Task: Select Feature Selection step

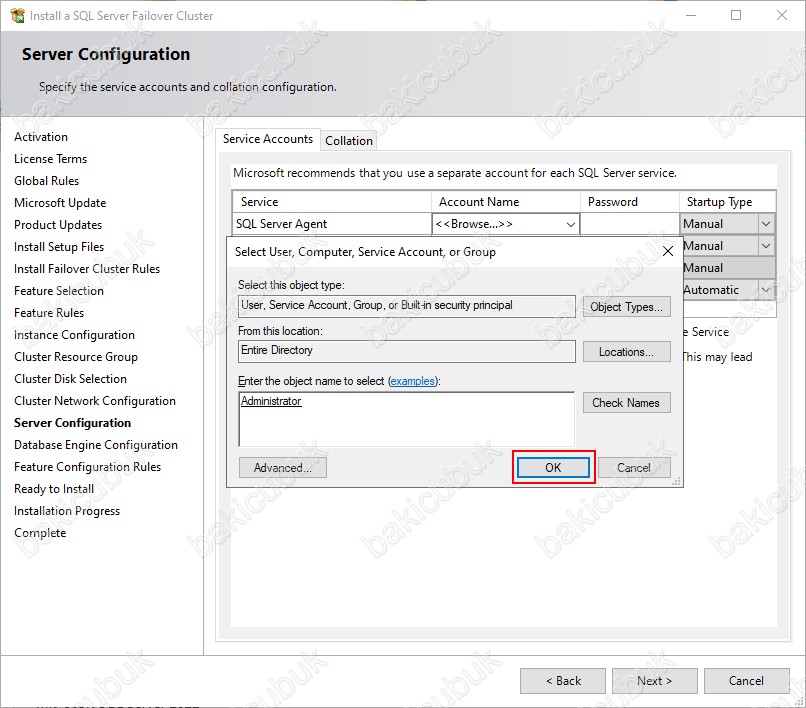Action: tap(59, 291)
